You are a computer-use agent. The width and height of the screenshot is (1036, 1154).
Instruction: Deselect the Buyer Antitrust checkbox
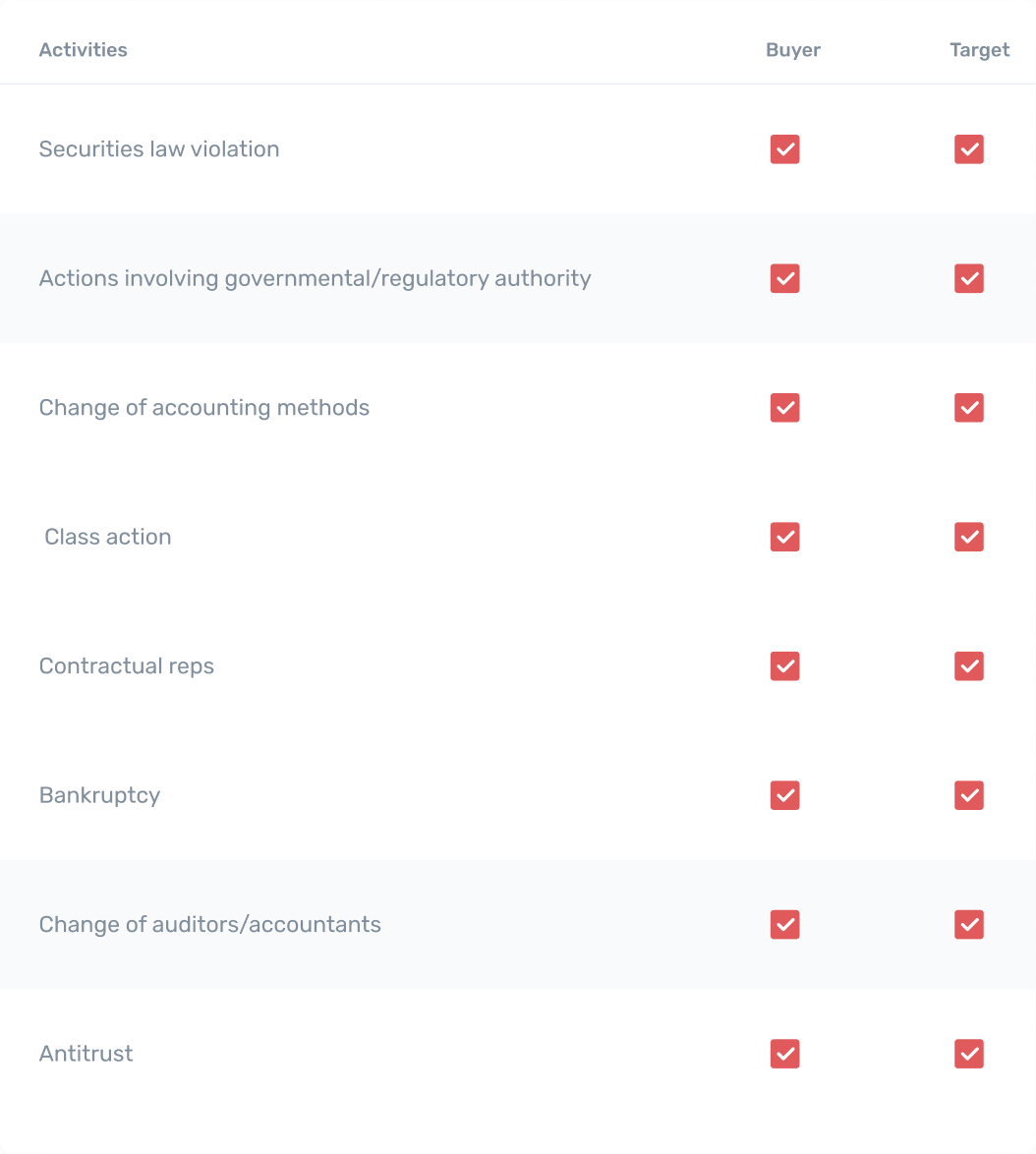(x=784, y=1054)
